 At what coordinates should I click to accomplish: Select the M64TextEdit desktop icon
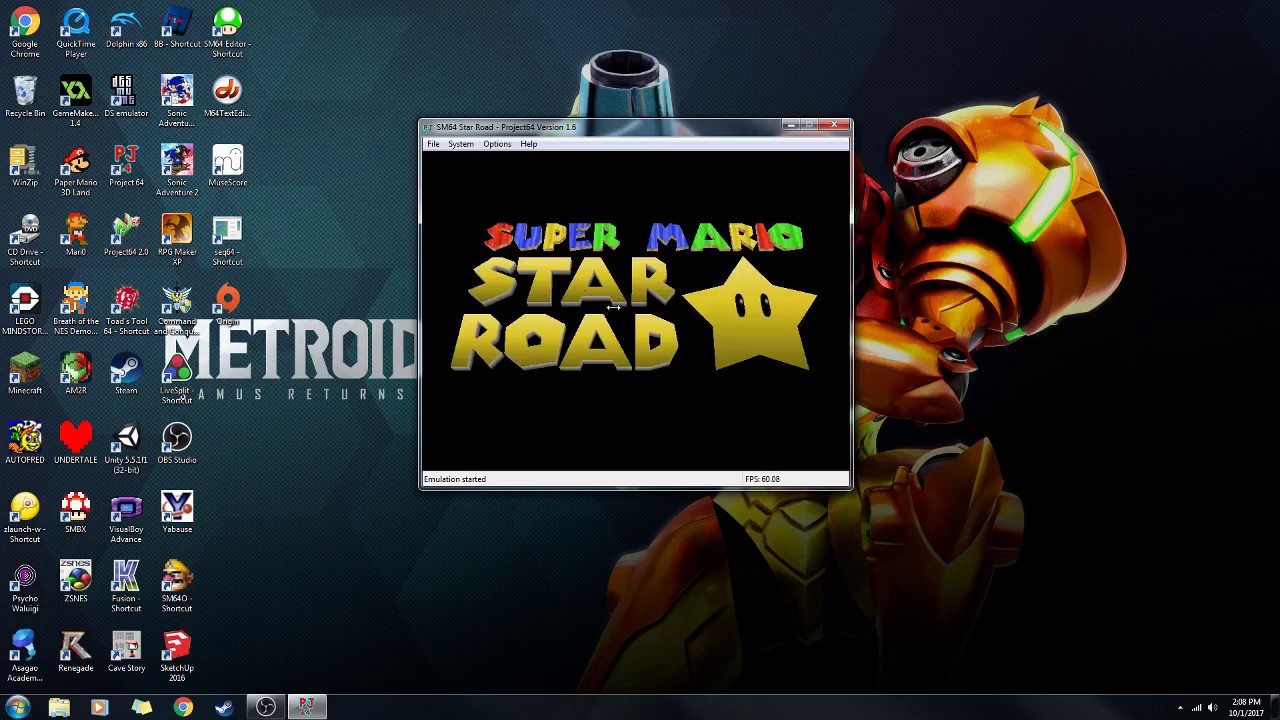click(227, 97)
